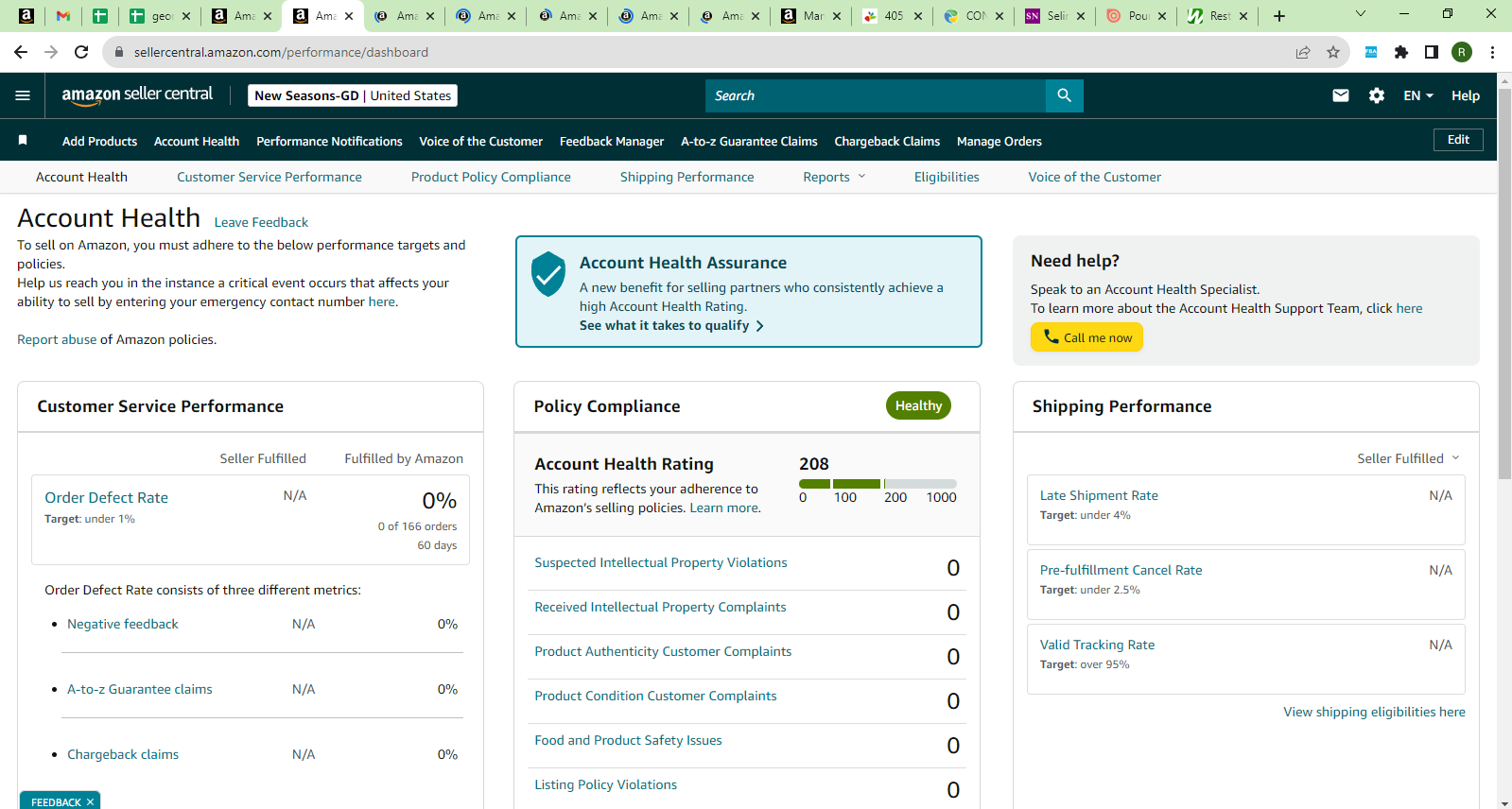Click Add Products in the top menu
The height and width of the screenshot is (809, 1512).
coord(99,141)
